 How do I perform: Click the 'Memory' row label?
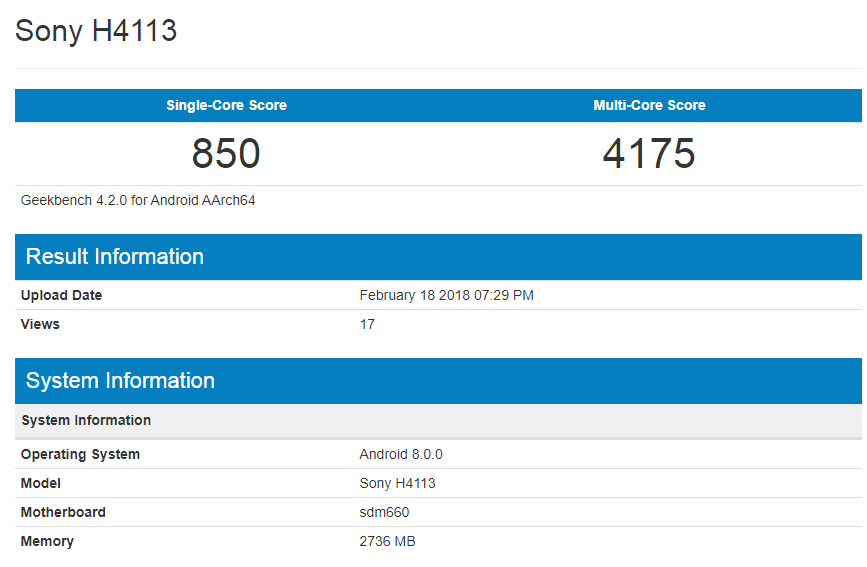(47, 541)
